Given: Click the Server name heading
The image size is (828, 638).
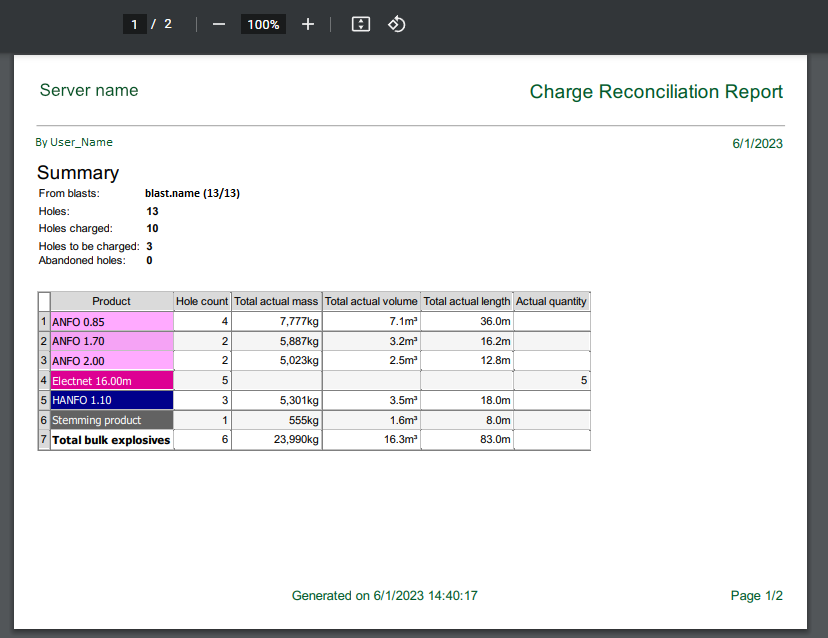Looking at the screenshot, I should [89, 90].
